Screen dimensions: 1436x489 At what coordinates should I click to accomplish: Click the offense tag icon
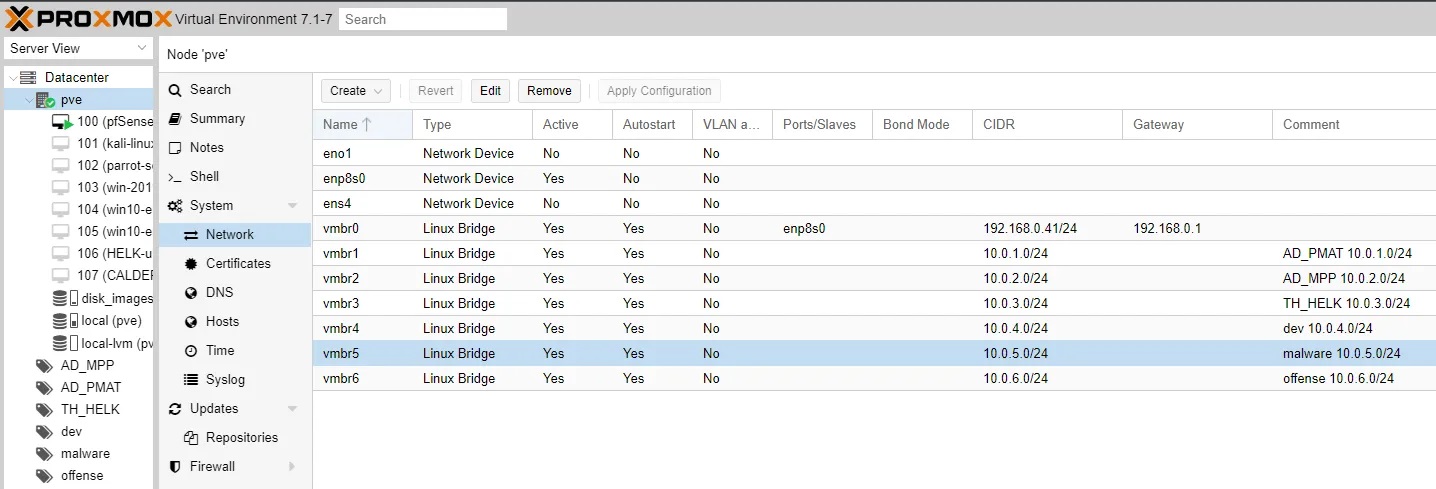point(44,475)
